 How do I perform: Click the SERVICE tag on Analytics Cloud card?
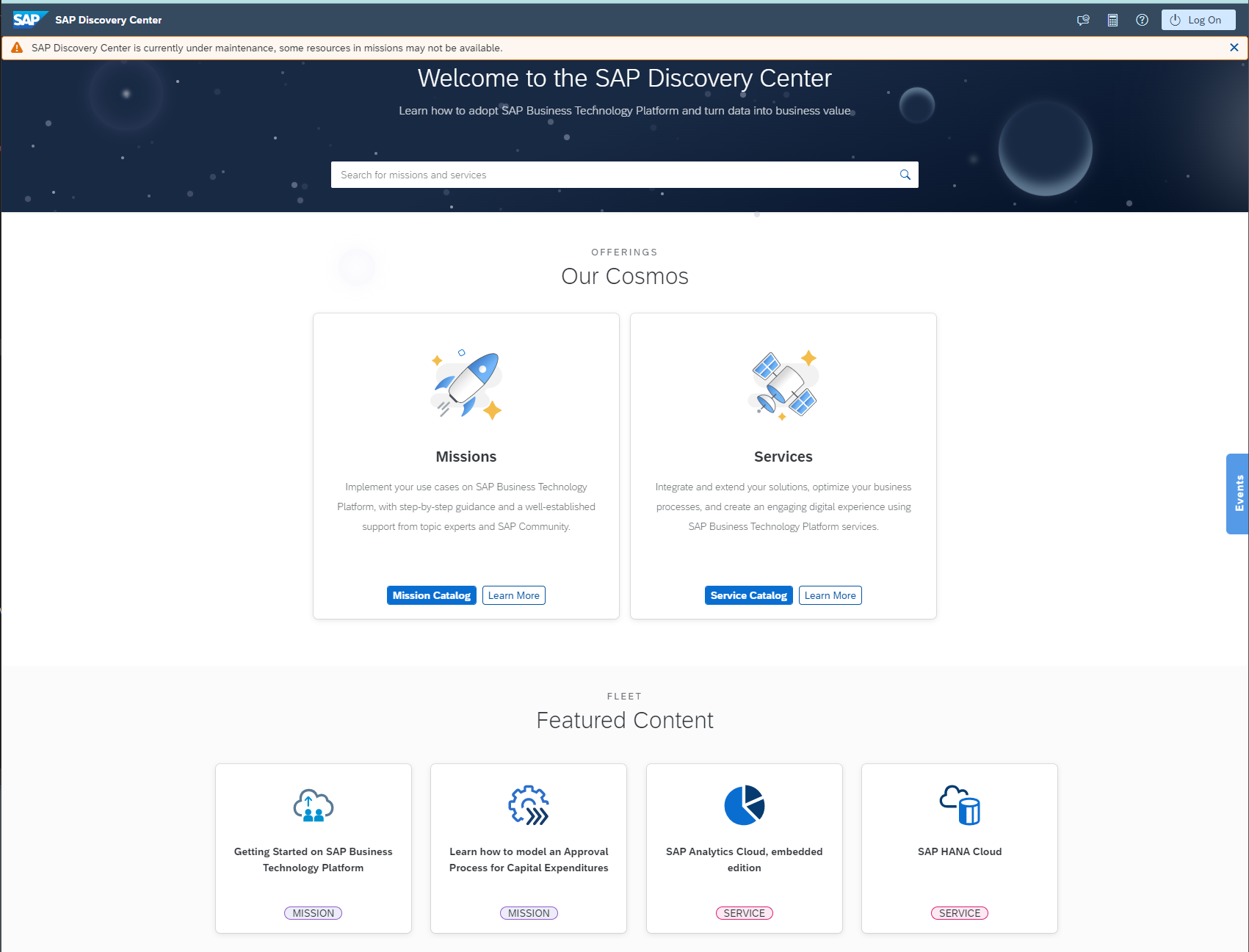[x=745, y=913]
